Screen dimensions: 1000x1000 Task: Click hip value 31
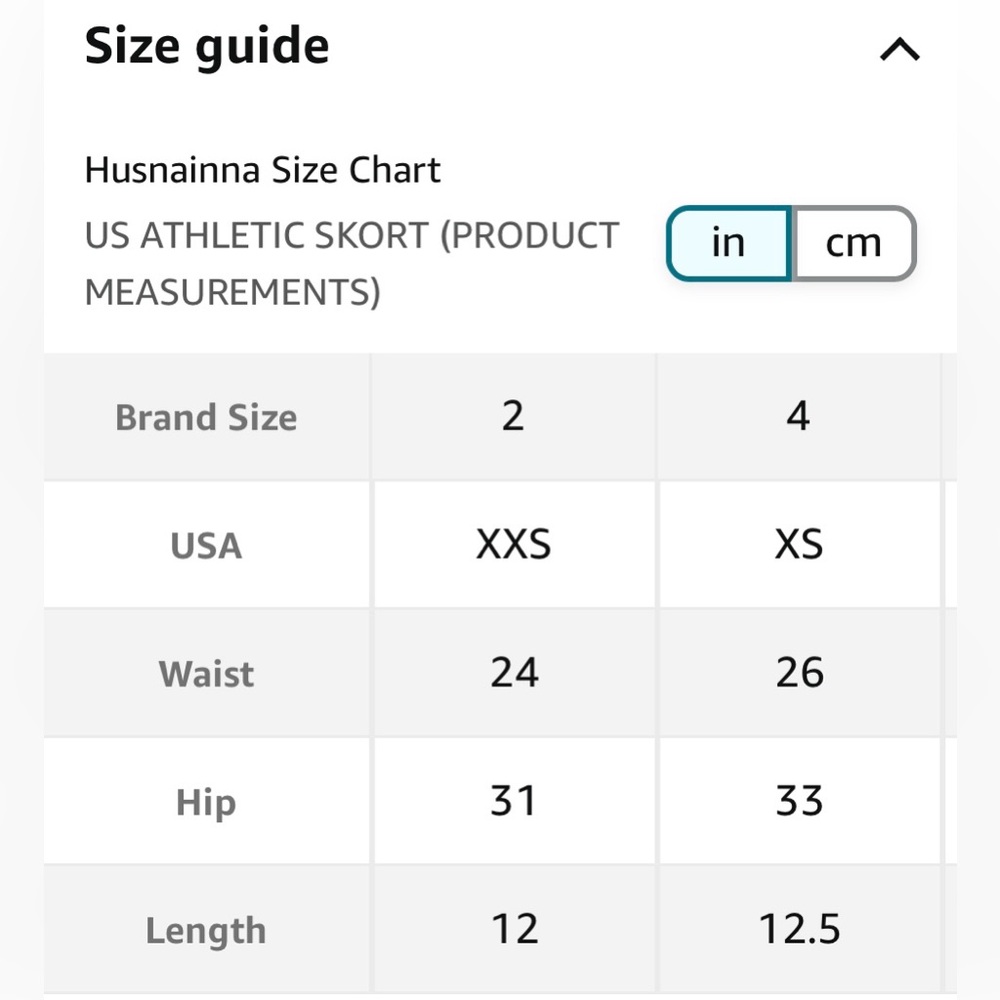click(513, 802)
